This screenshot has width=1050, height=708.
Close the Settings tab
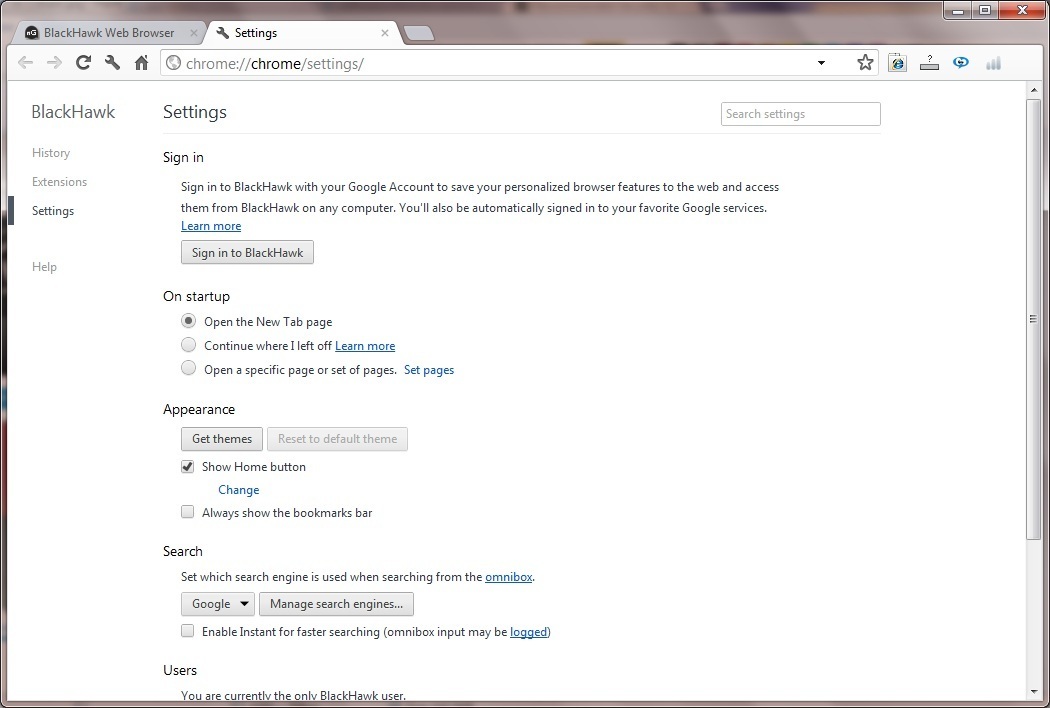(385, 33)
